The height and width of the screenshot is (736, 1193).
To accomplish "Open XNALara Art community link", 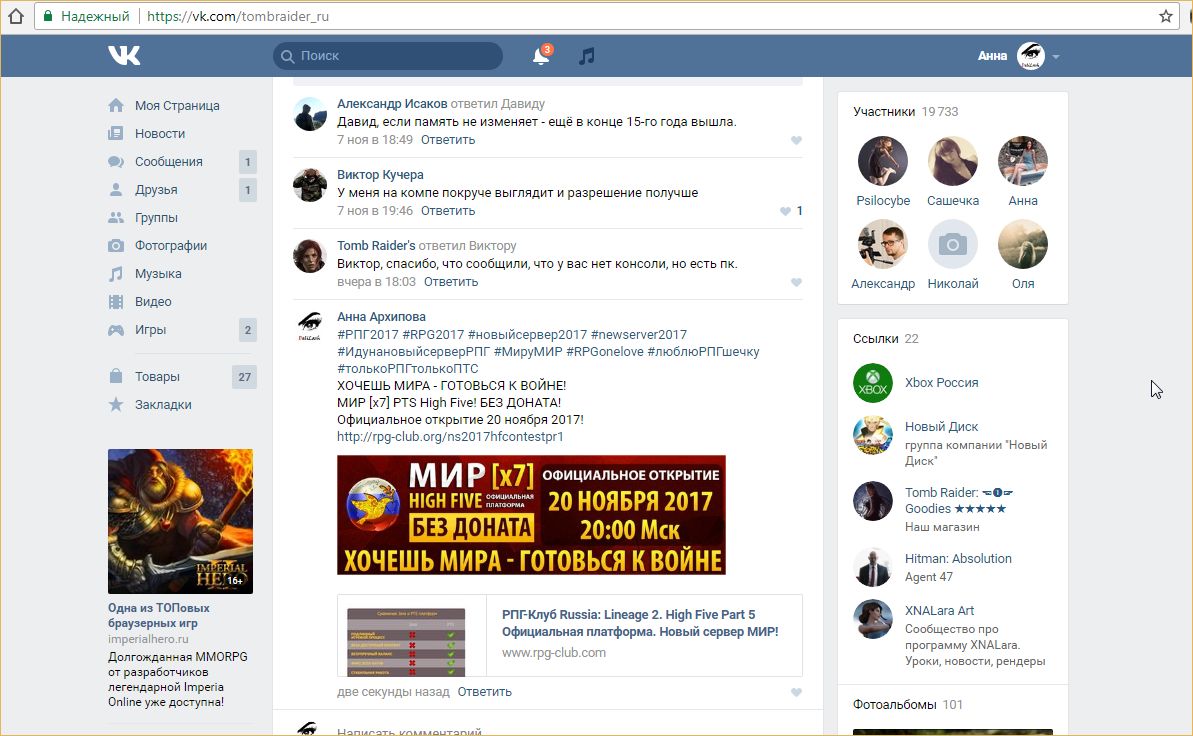I will pyautogui.click(x=939, y=610).
